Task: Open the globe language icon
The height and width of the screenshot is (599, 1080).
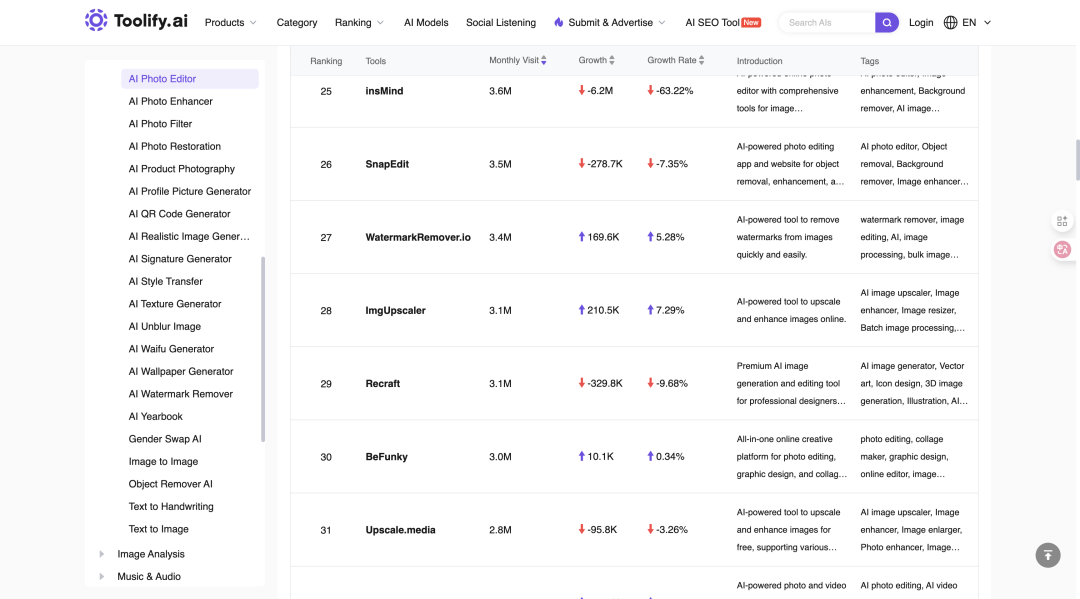Action: (x=951, y=23)
